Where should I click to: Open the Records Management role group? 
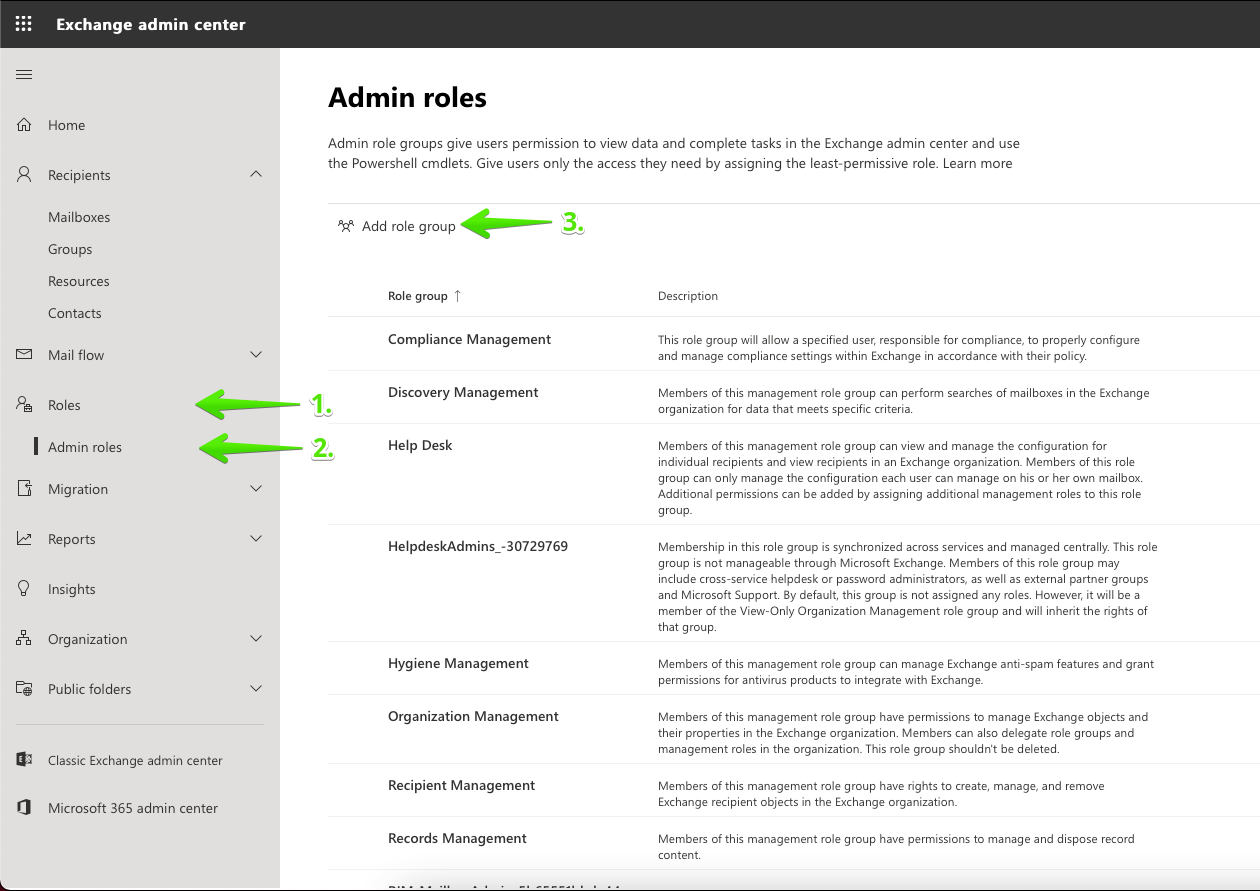[457, 838]
